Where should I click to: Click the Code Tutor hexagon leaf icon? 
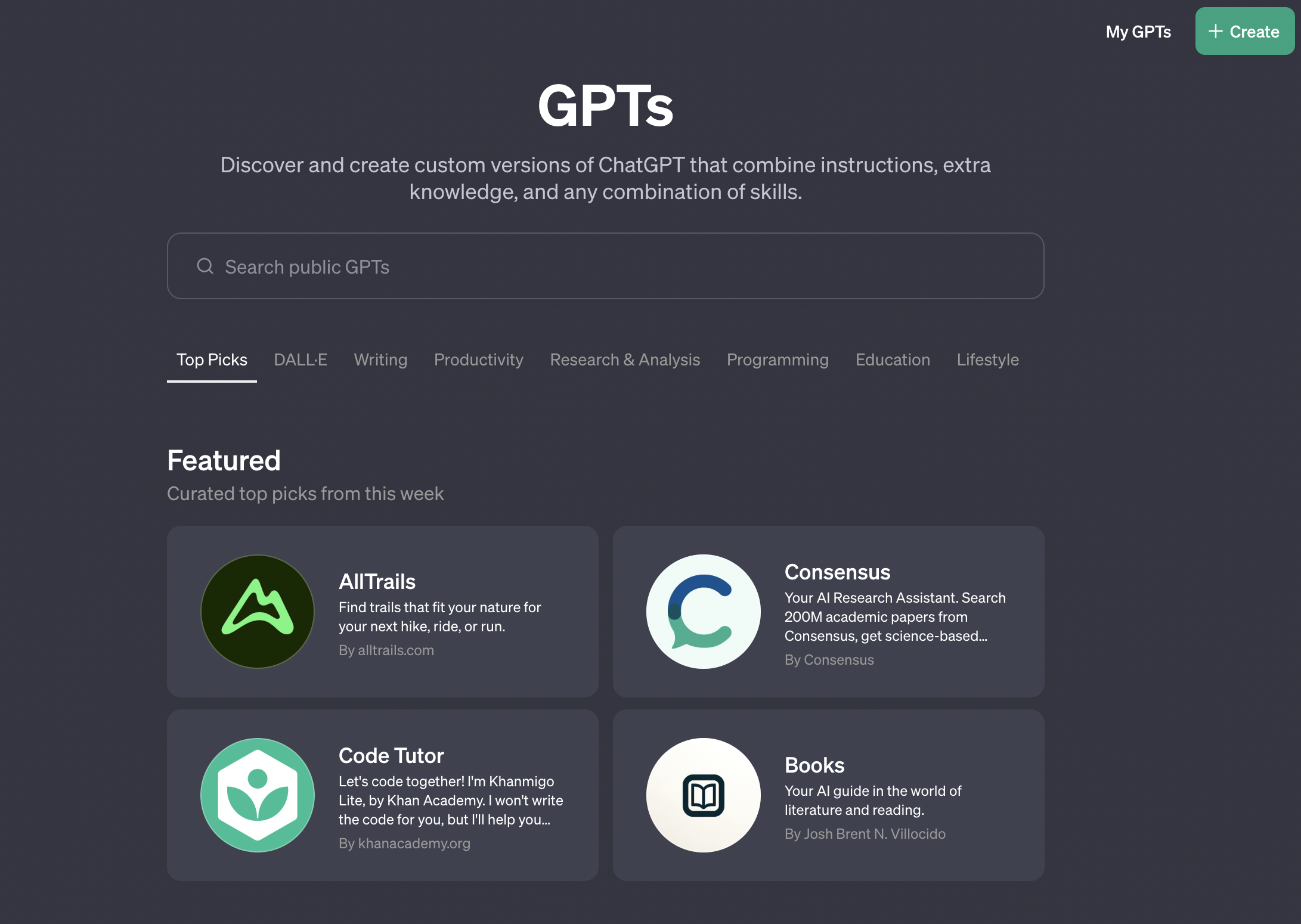pyautogui.click(x=257, y=796)
